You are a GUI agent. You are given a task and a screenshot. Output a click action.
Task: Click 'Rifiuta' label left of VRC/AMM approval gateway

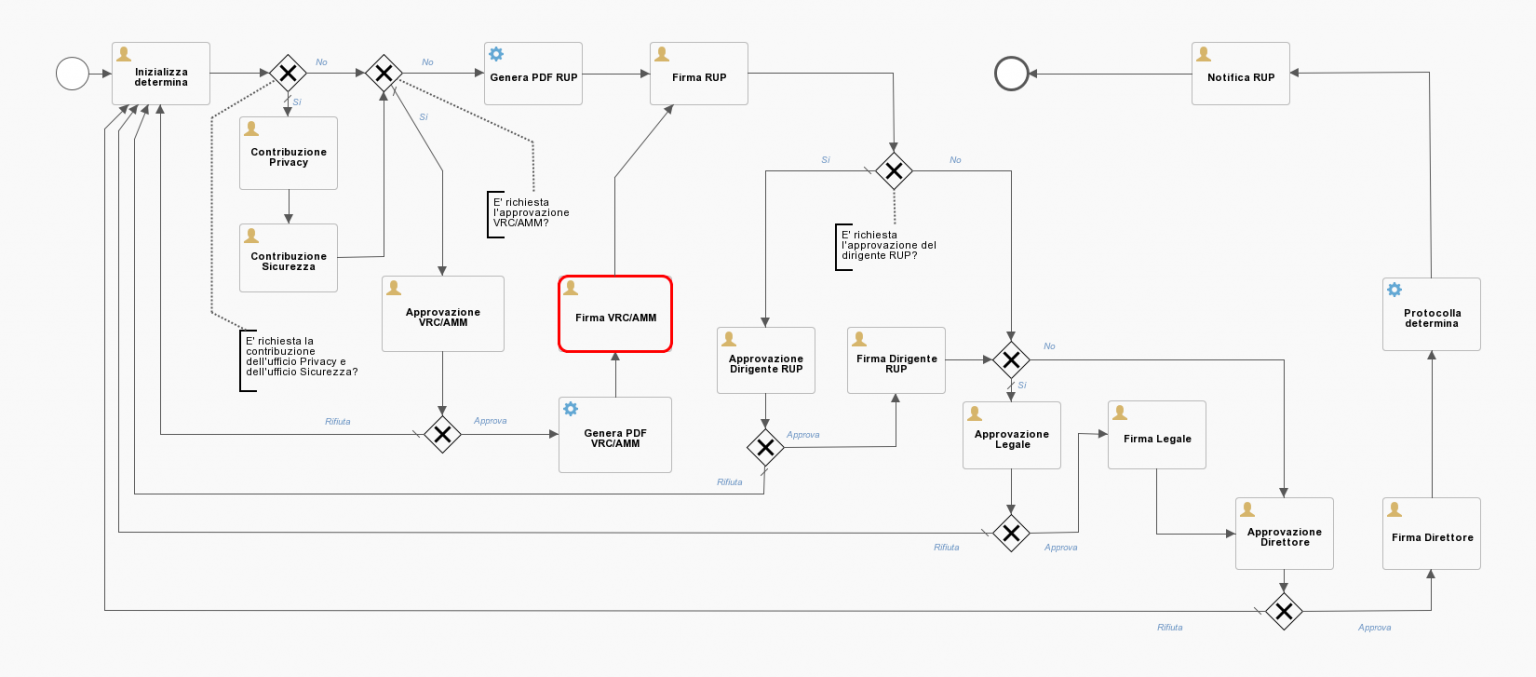pos(338,422)
